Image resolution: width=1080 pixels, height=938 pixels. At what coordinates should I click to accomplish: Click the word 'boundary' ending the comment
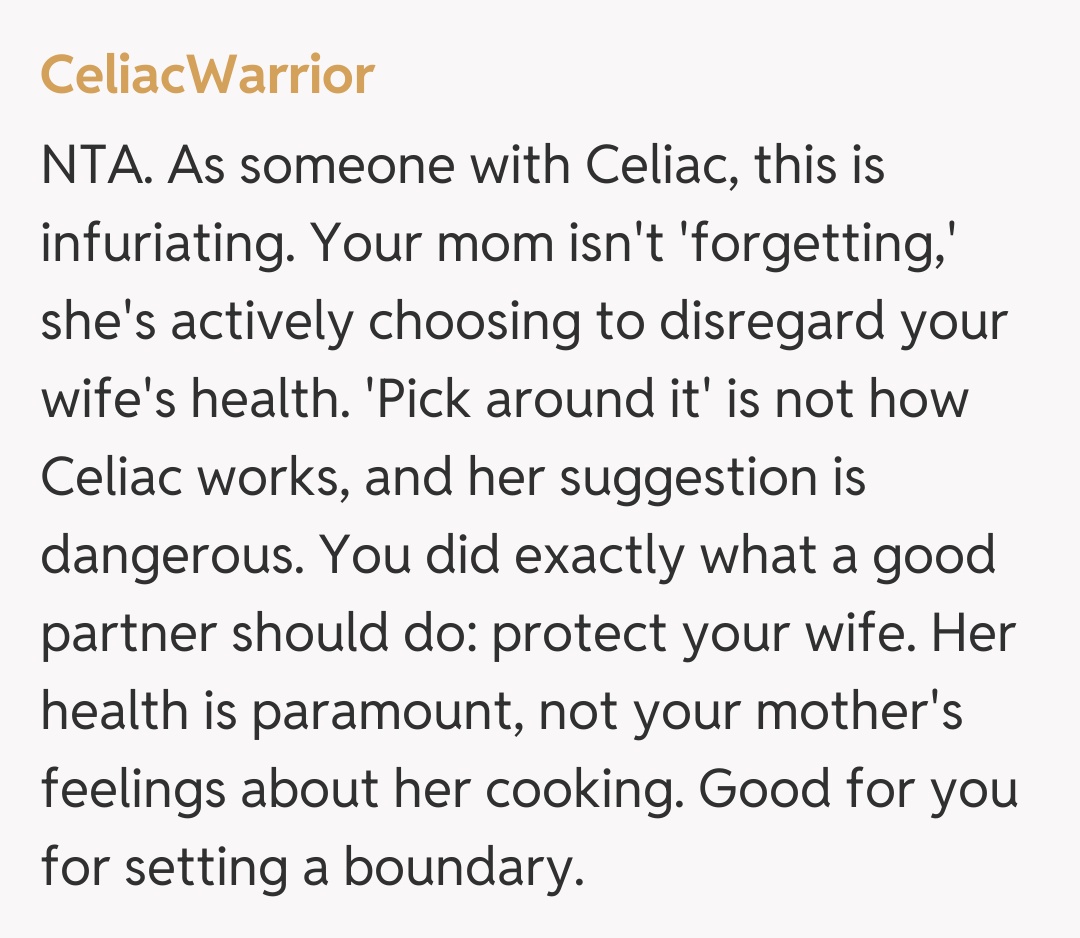click(x=462, y=868)
